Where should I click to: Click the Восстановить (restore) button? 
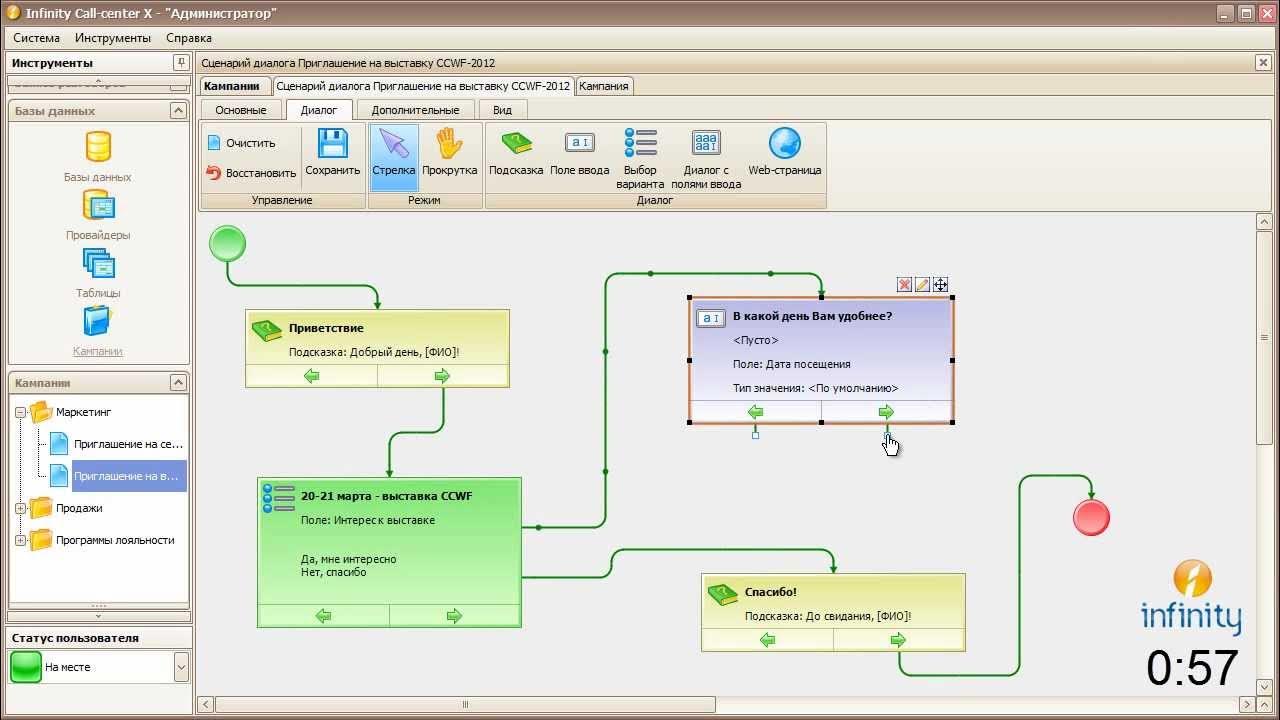pos(251,172)
